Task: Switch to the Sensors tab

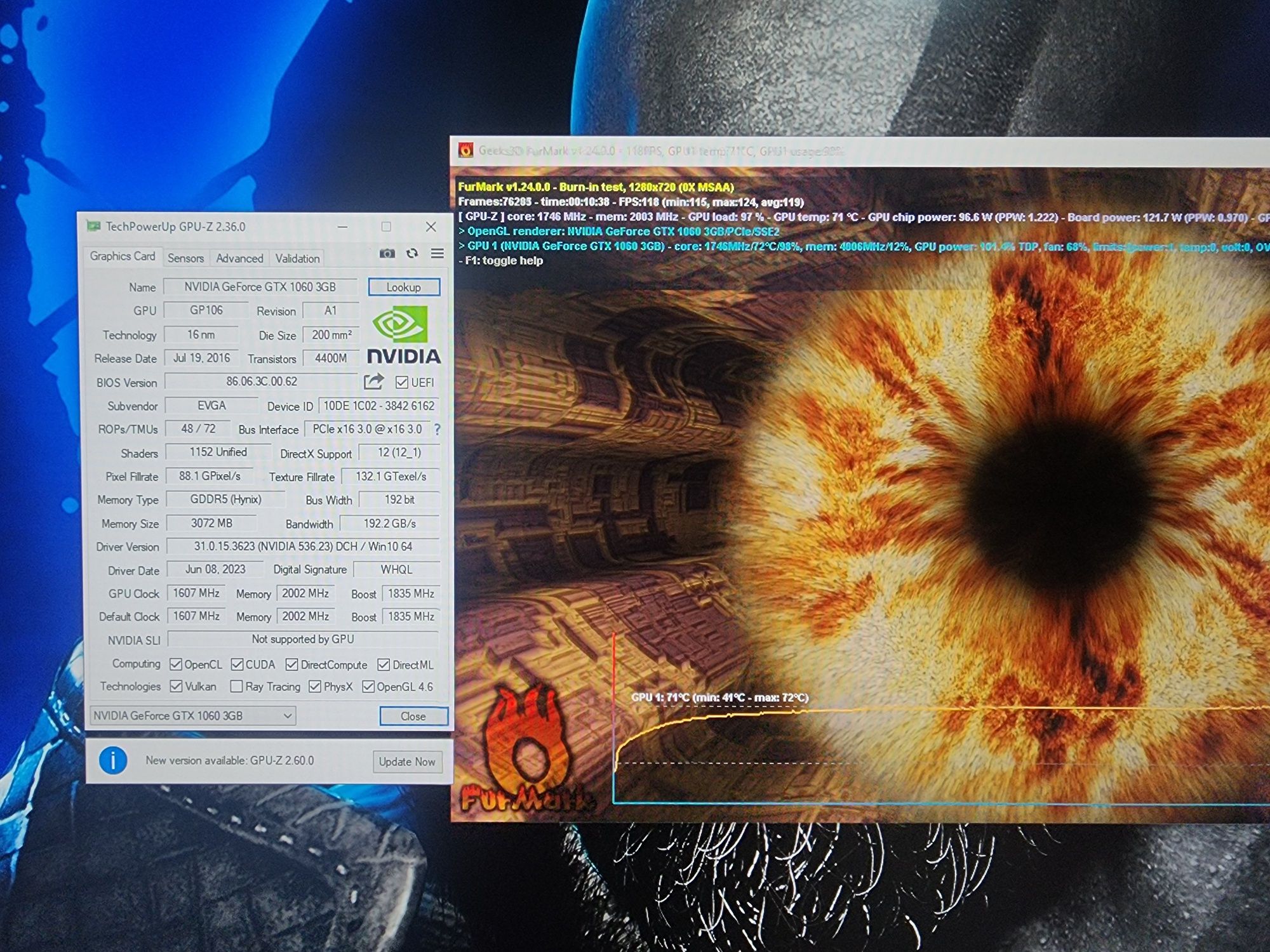Action: pos(185,258)
